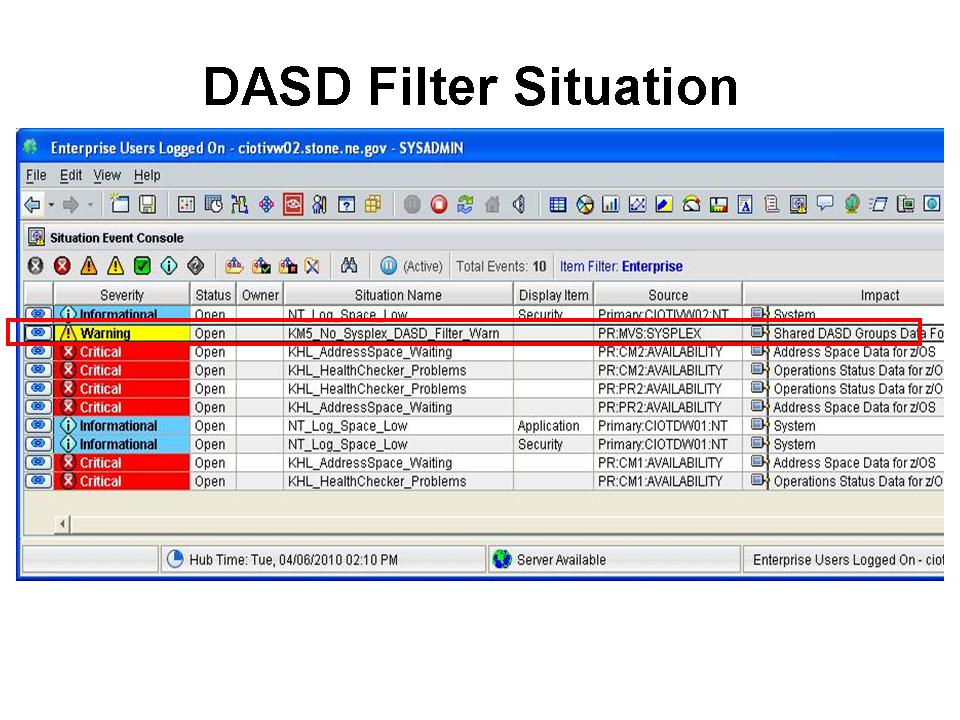
Task: Click the horizontal scrollbar left arrow
Action: [62, 523]
